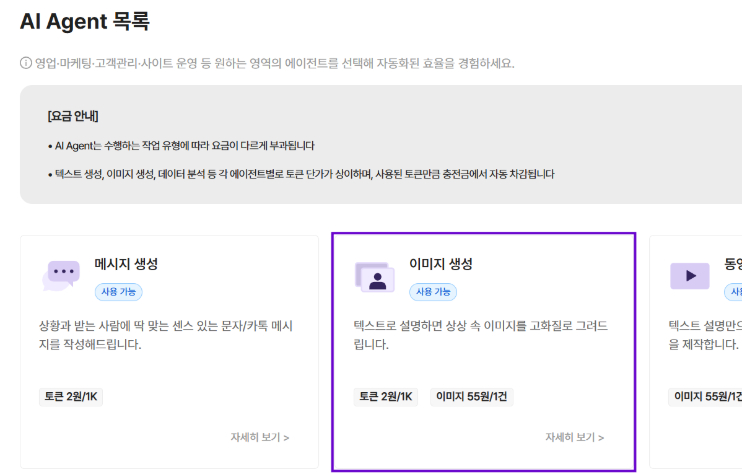Click 사용 가능 badge on 메시지 생성 card
742x474 pixels.
(x=118, y=292)
